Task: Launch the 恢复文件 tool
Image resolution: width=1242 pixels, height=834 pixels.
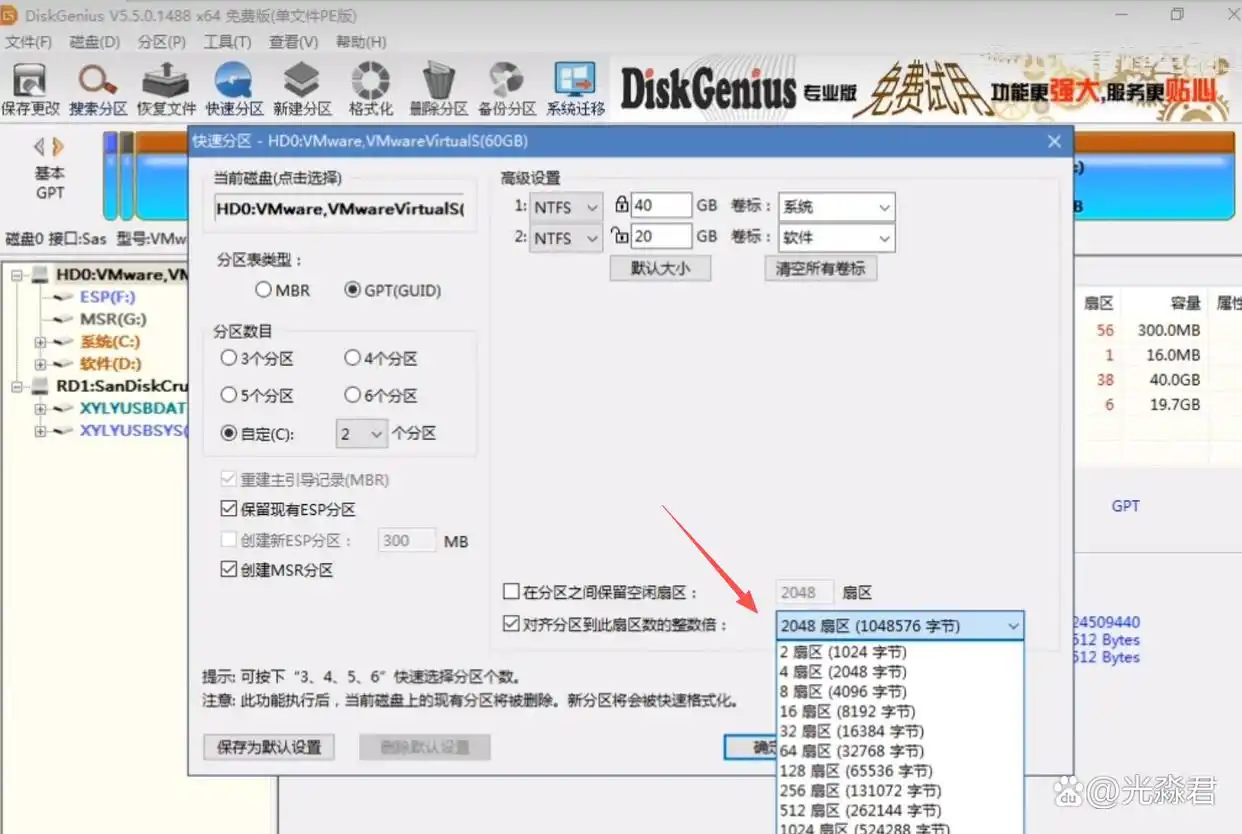Action: tap(166, 88)
